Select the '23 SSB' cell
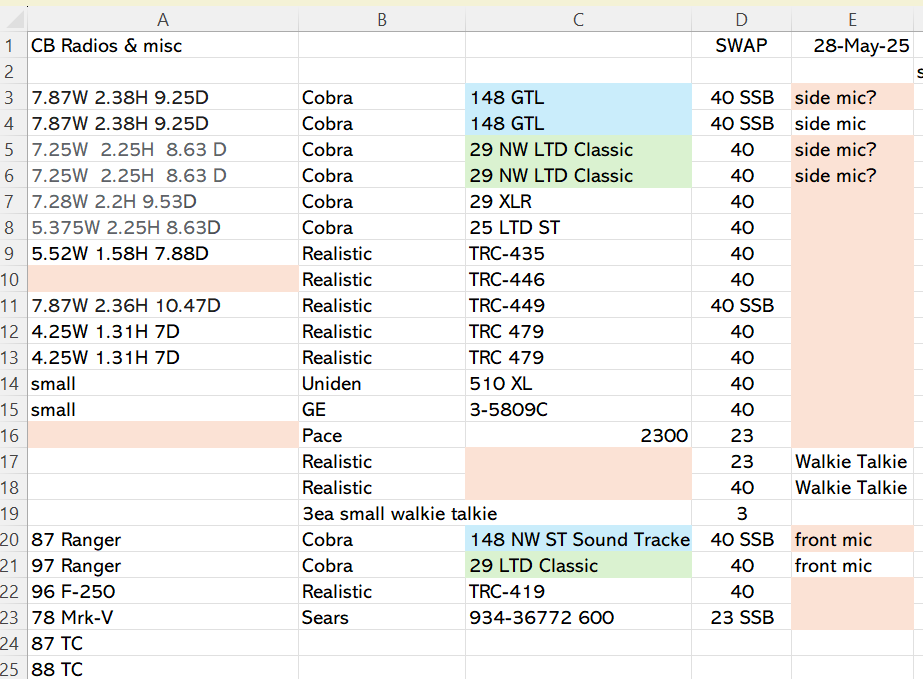The height and width of the screenshot is (679, 923). [741, 618]
